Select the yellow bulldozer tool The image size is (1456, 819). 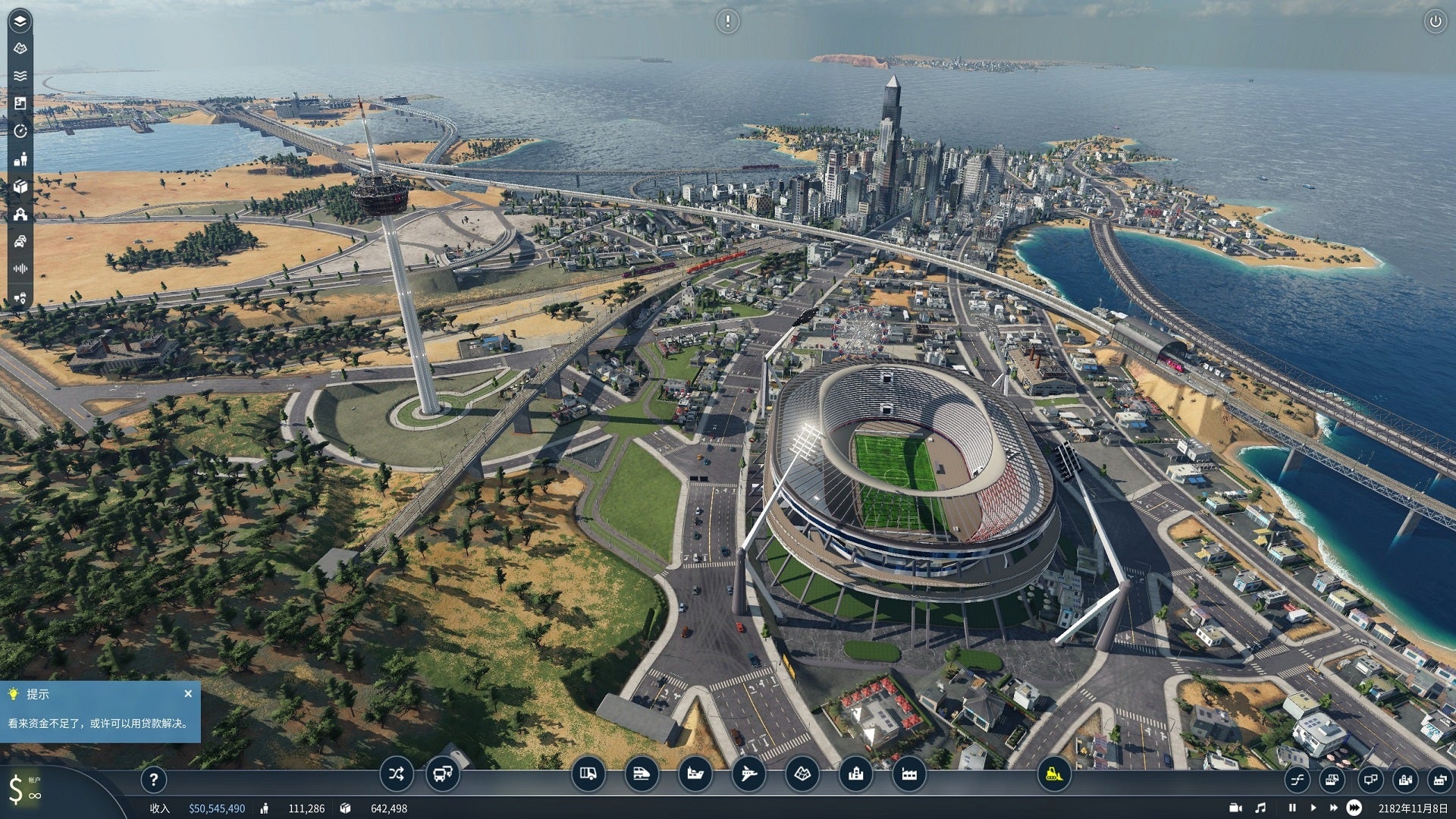point(1053,774)
